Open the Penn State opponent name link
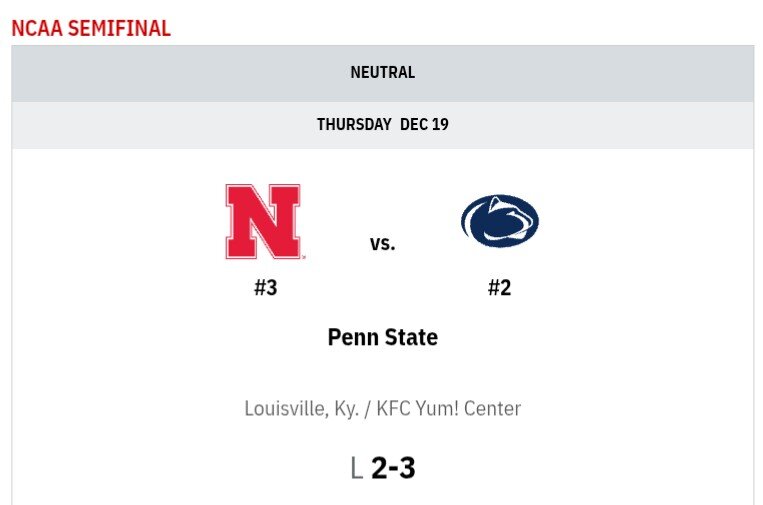 click(x=382, y=337)
